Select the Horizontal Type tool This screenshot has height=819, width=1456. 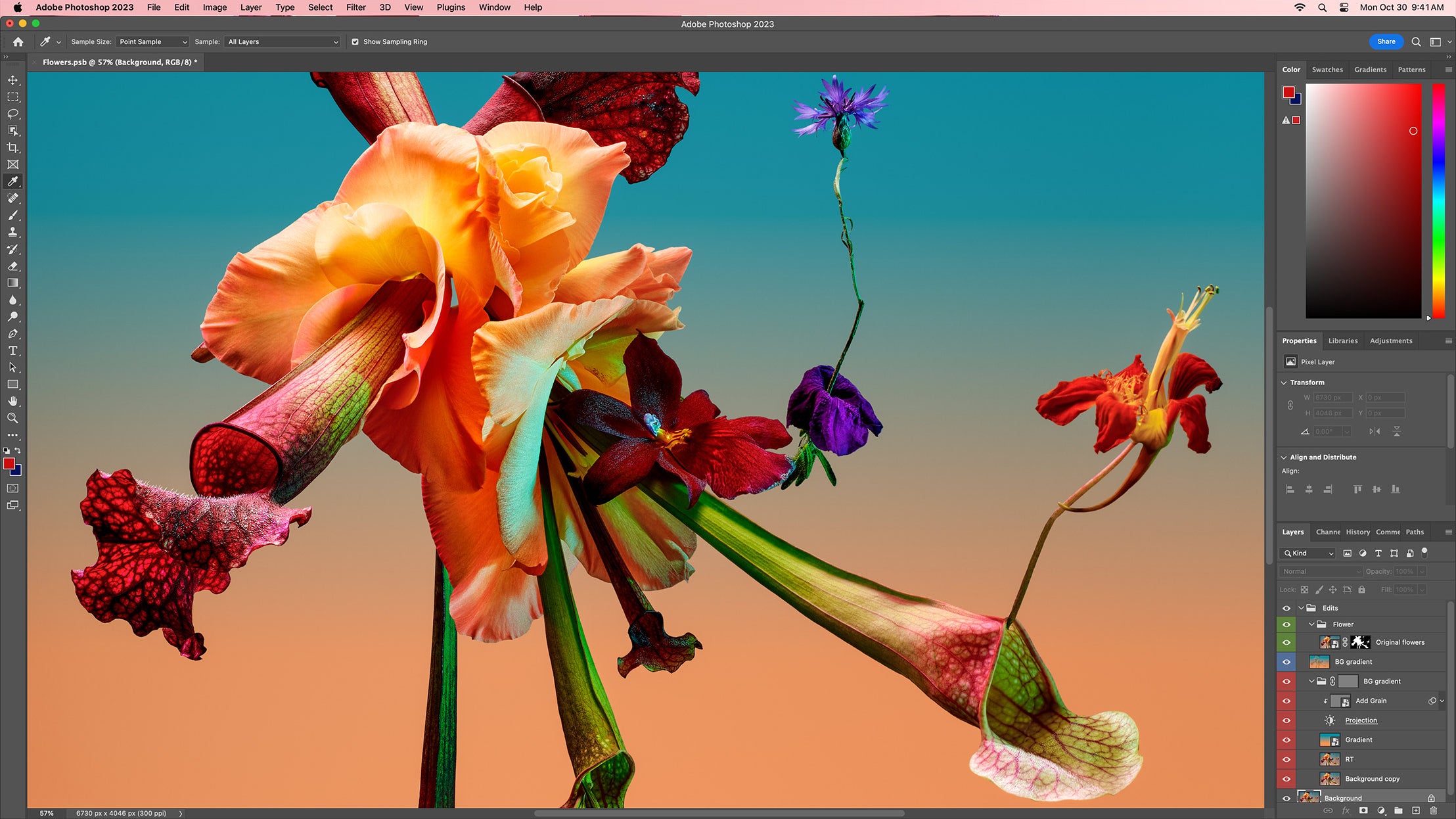(x=12, y=350)
